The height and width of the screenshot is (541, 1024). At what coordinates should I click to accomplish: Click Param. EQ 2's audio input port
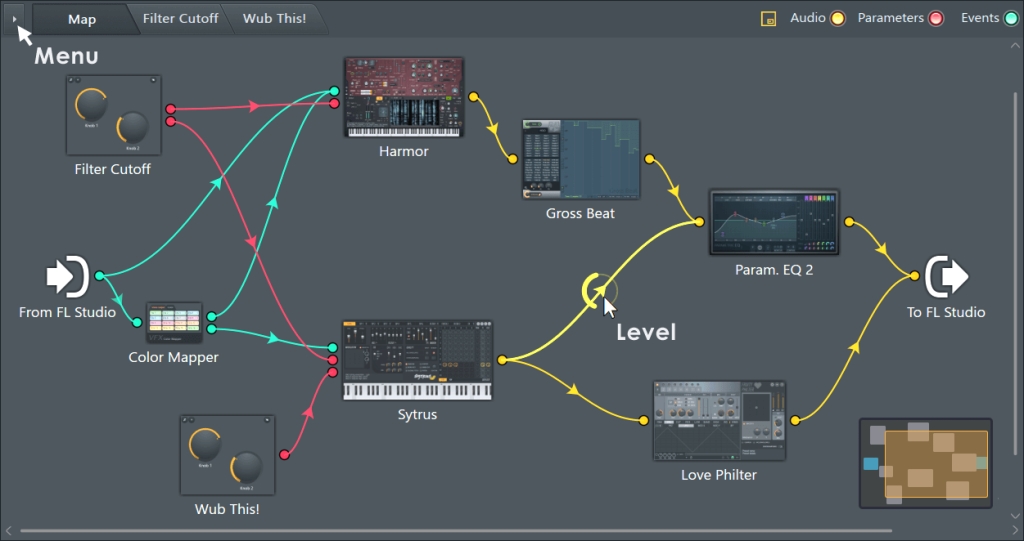(699, 222)
